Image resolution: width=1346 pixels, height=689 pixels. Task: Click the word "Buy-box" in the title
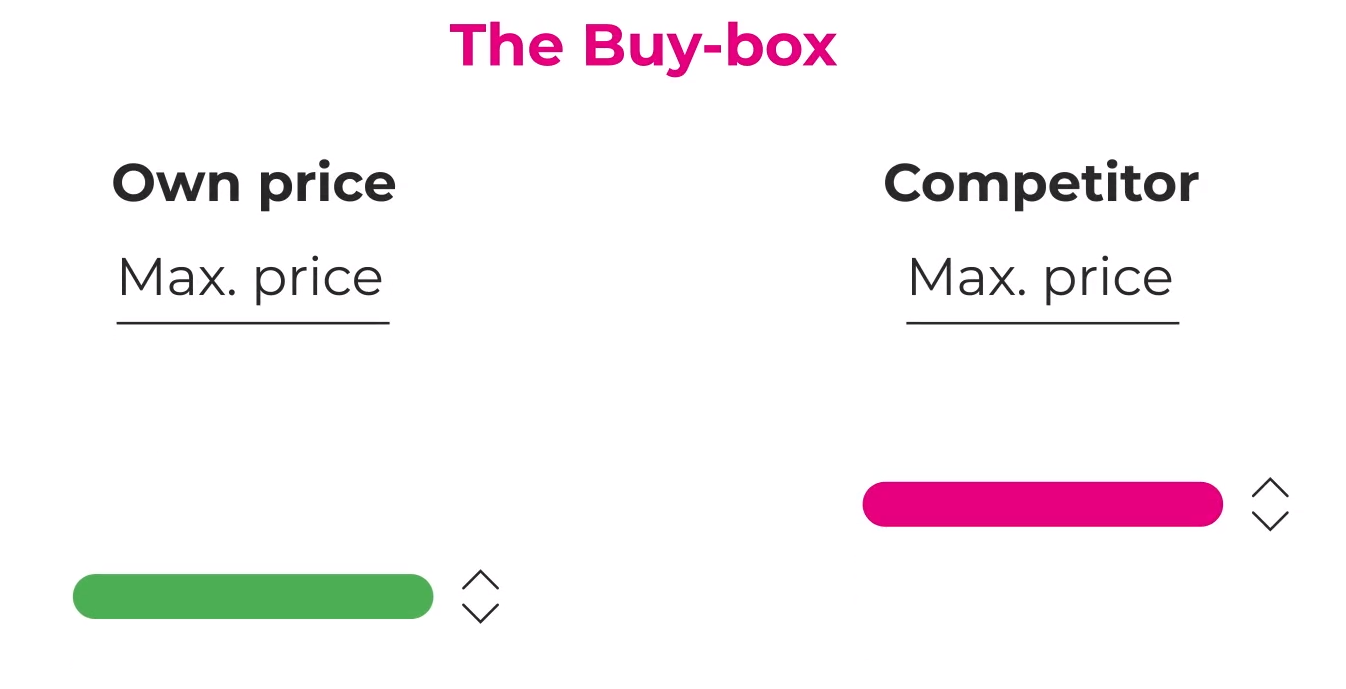coord(709,46)
